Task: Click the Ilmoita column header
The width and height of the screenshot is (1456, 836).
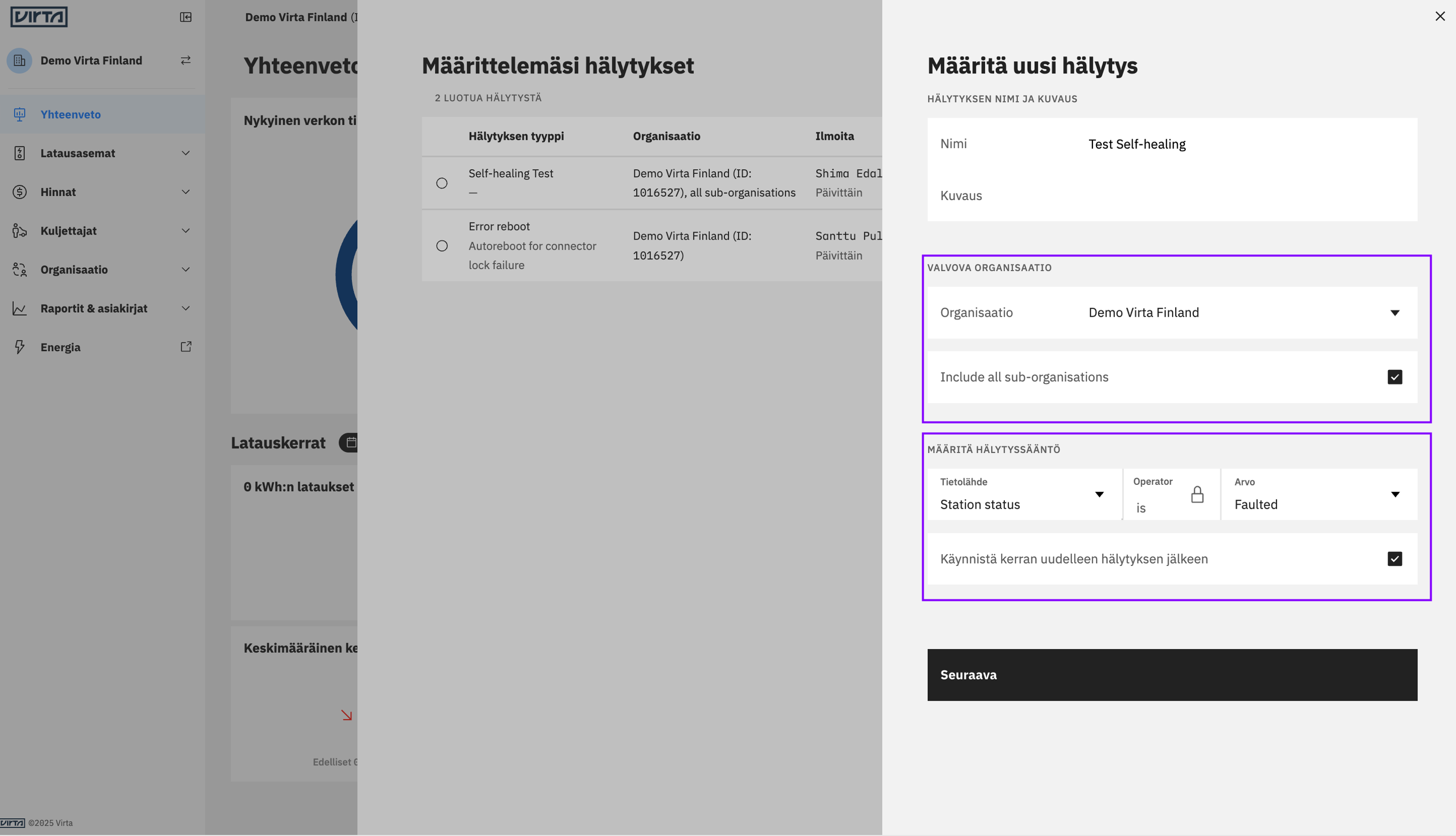Action: (834, 136)
